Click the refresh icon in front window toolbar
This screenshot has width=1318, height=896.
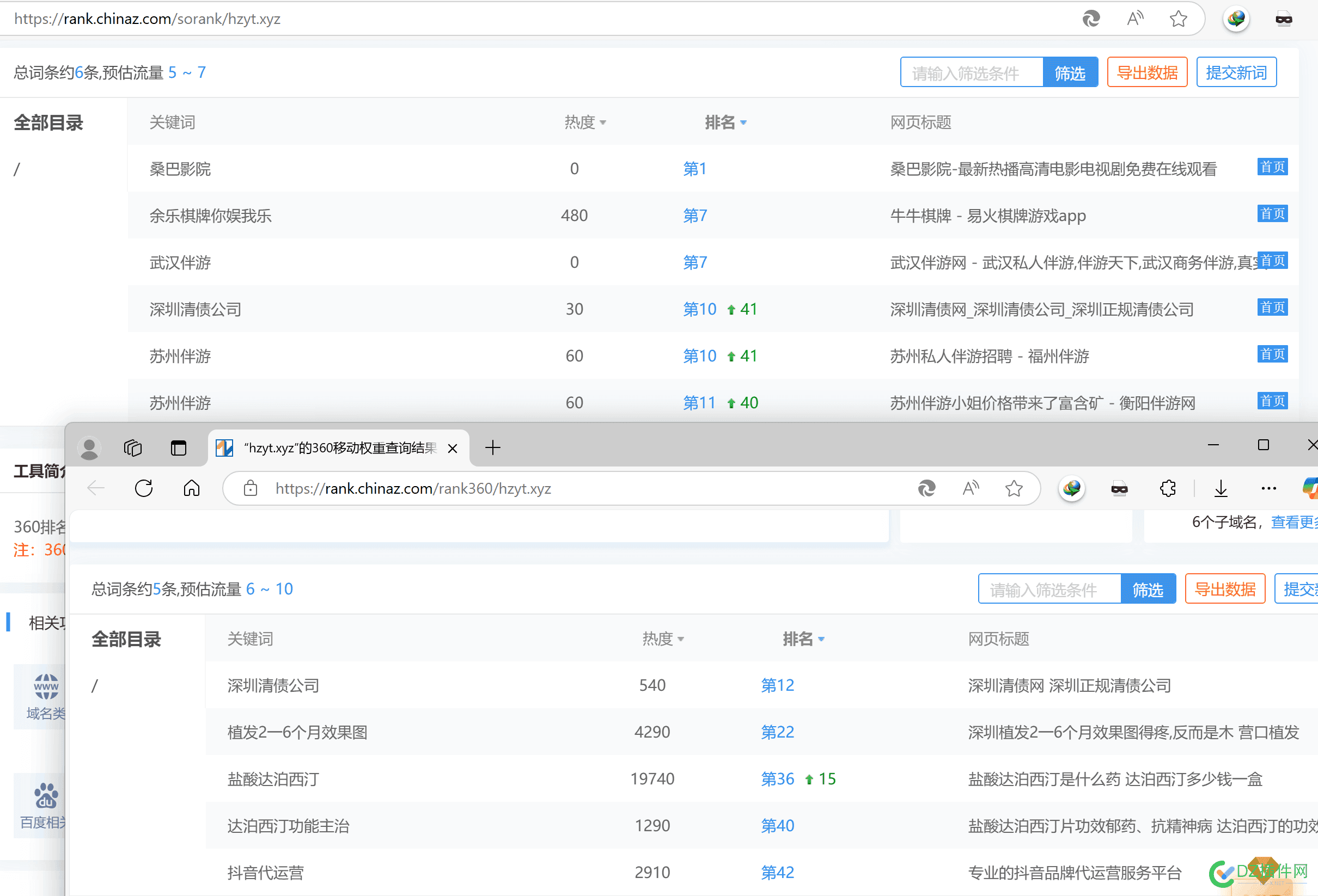(143, 488)
